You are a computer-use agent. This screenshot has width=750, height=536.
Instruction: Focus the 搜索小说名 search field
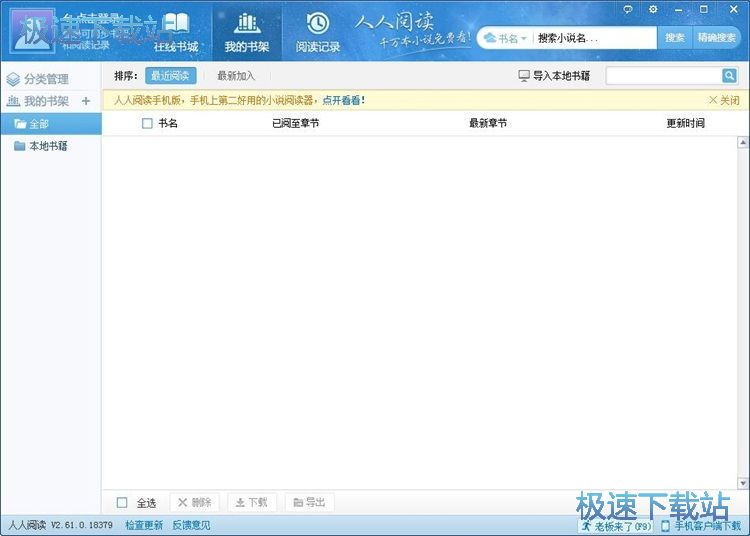[594, 38]
